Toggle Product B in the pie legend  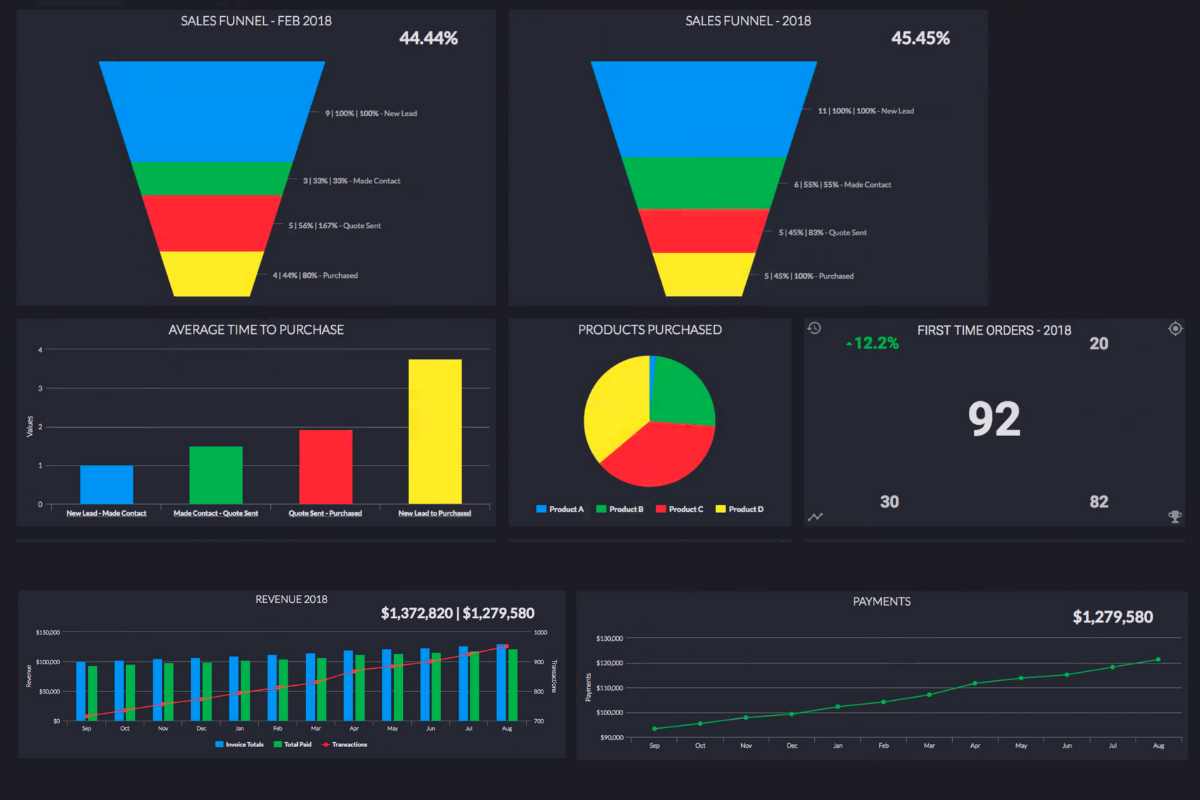tap(620, 509)
